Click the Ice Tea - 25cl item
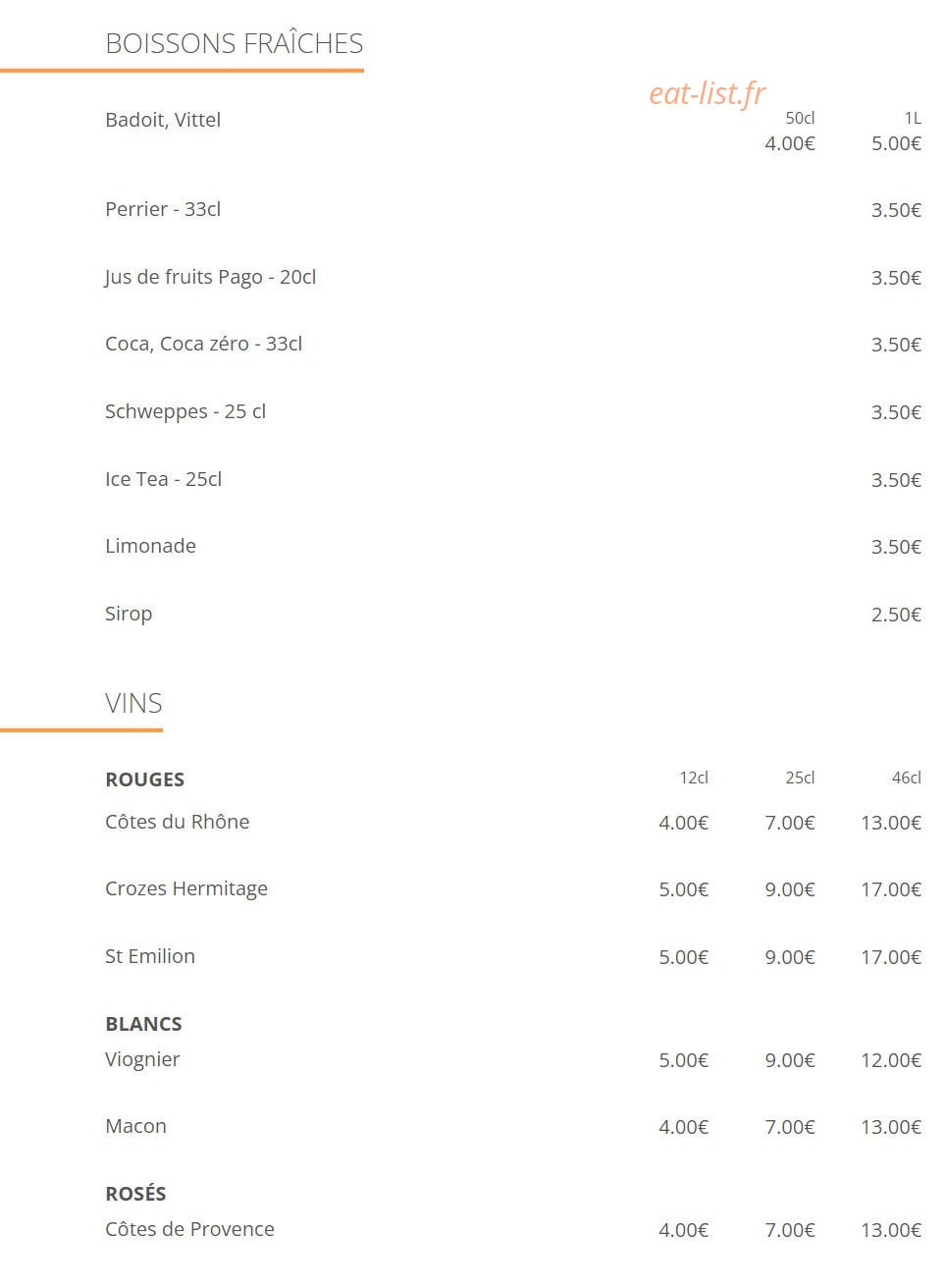The width and height of the screenshot is (946, 1288). point(163,479)
